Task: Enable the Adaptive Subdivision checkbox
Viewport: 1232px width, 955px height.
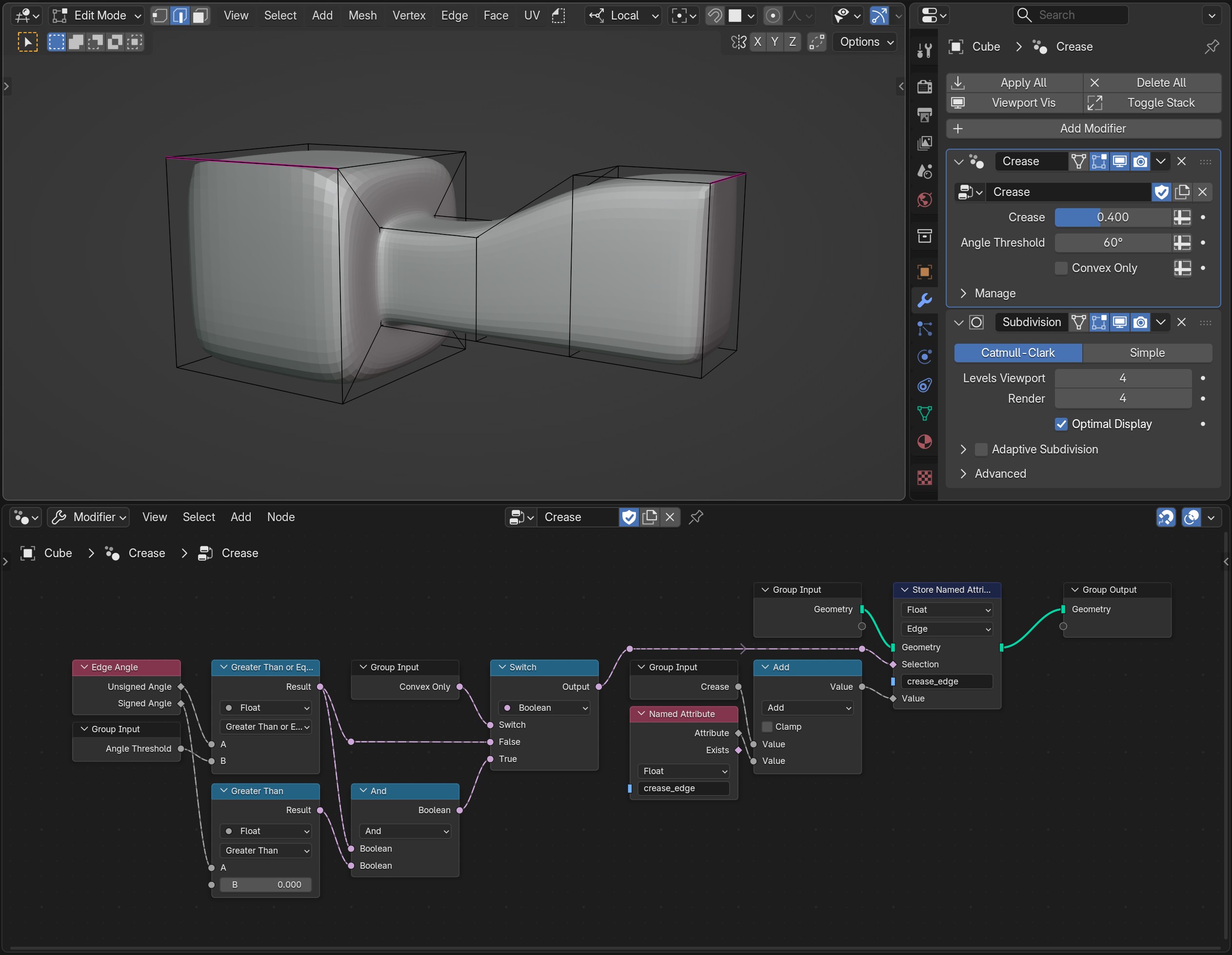Action: coord(981,449)
